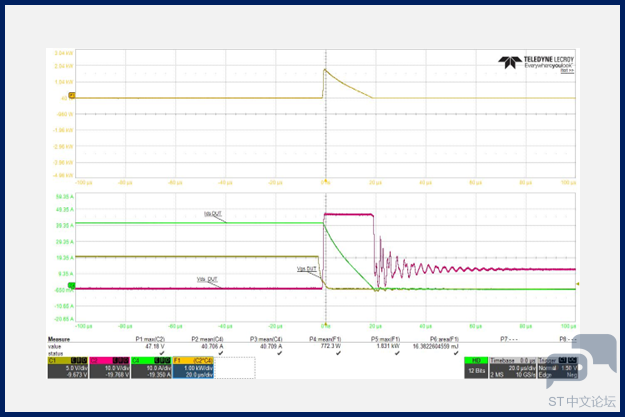The image size is (625, 417).
Task: Click the 16.38 mJ area measurement value
Action: [x=436, y=346]
